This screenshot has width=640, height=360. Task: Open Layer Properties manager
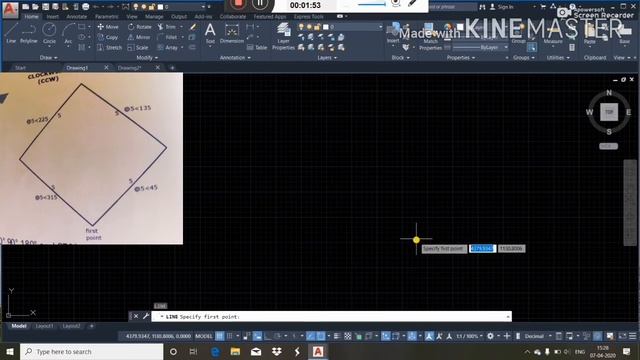point(283,36)
